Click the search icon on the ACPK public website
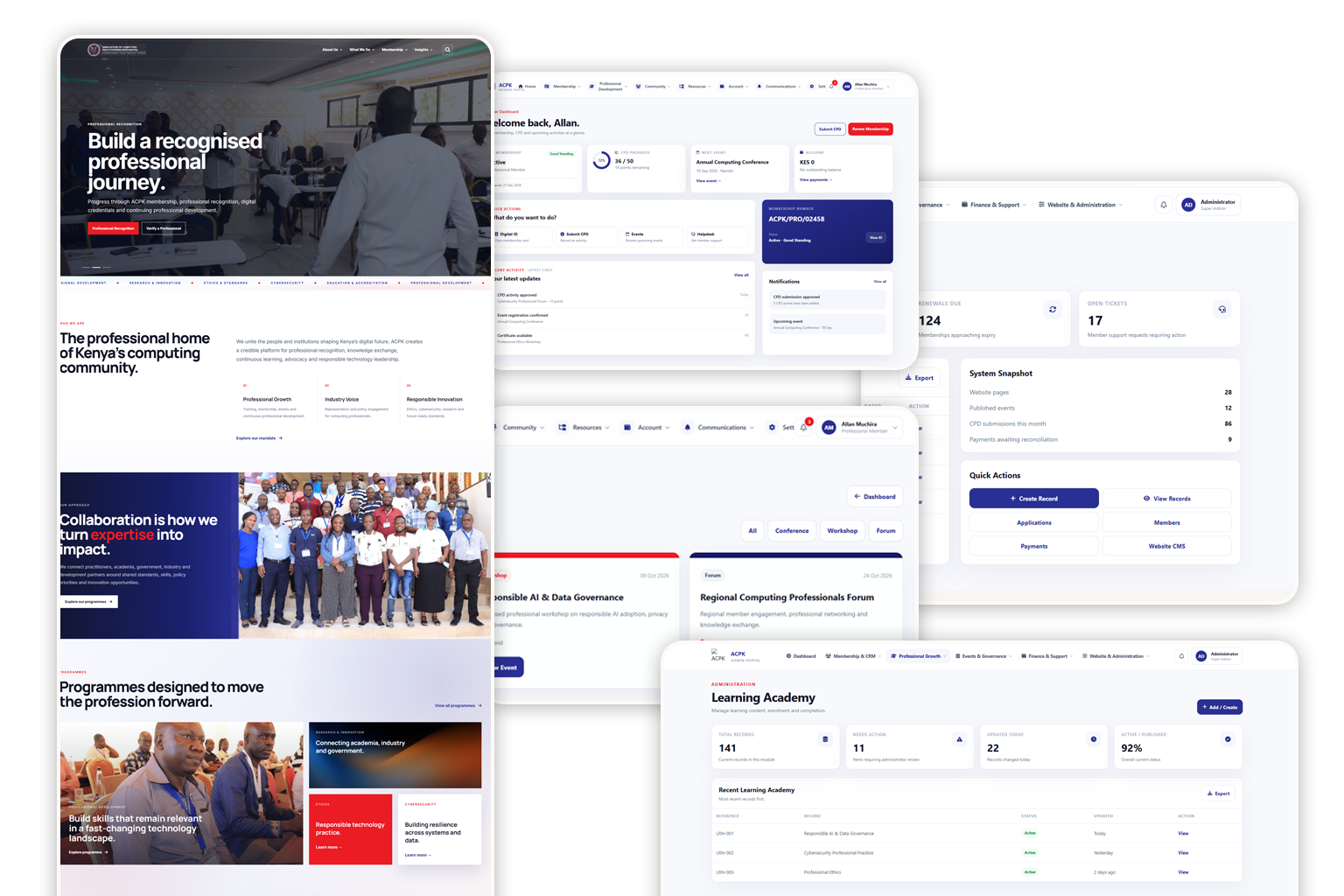 click(x=447, y=50)
